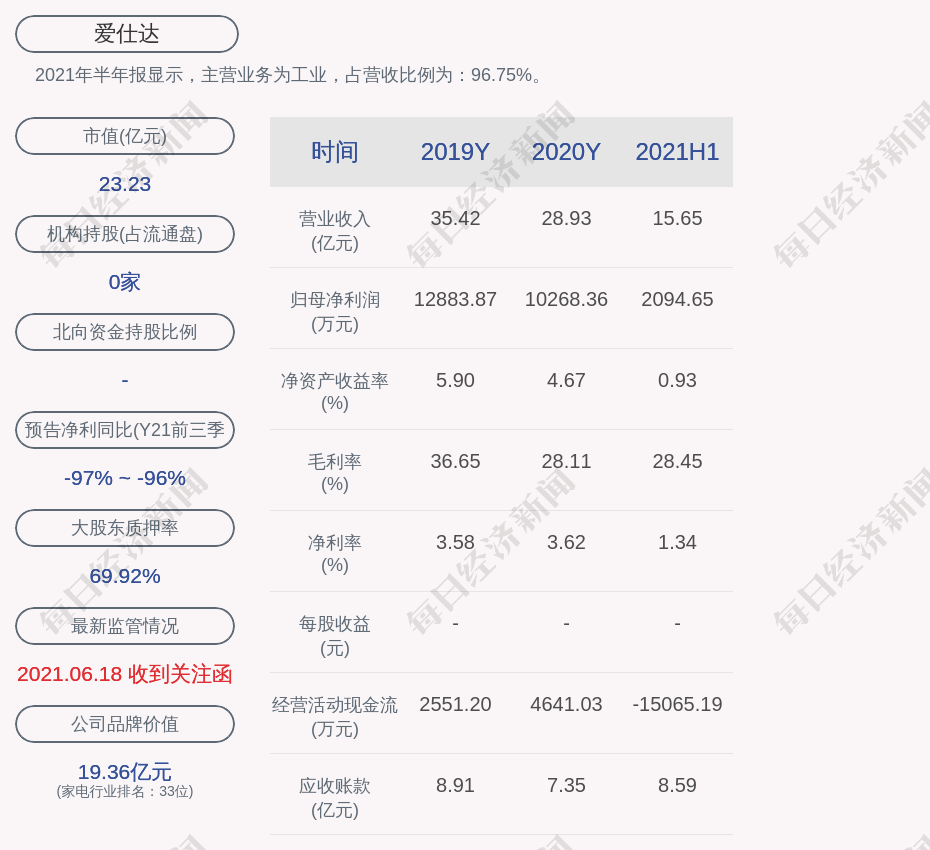Select the 营业收入 row label
The height and width of the screenshot is (850, 930).
click(335, 230)
